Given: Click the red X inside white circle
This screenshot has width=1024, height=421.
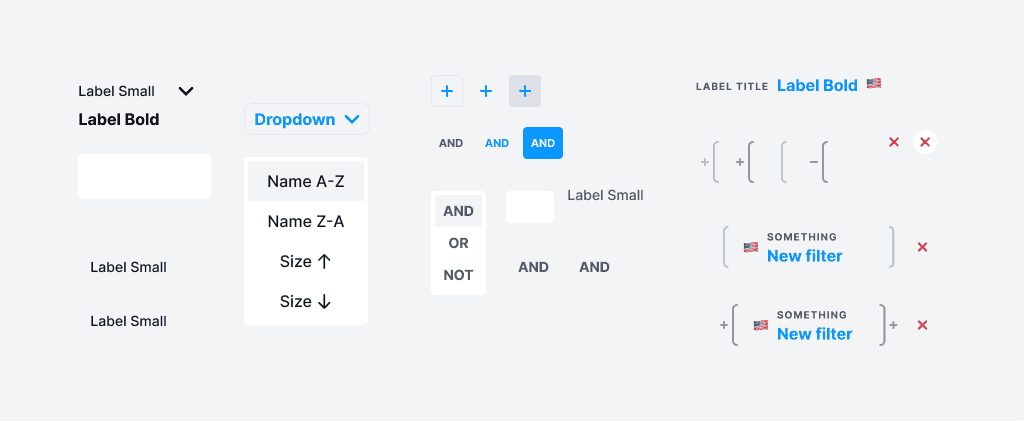Looking at the screenshot, I should coord(925,142).
